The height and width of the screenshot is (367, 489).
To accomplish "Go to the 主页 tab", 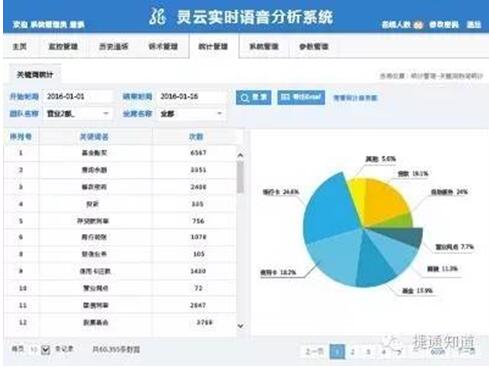I will pyautogui.click(x=19, y=46).
